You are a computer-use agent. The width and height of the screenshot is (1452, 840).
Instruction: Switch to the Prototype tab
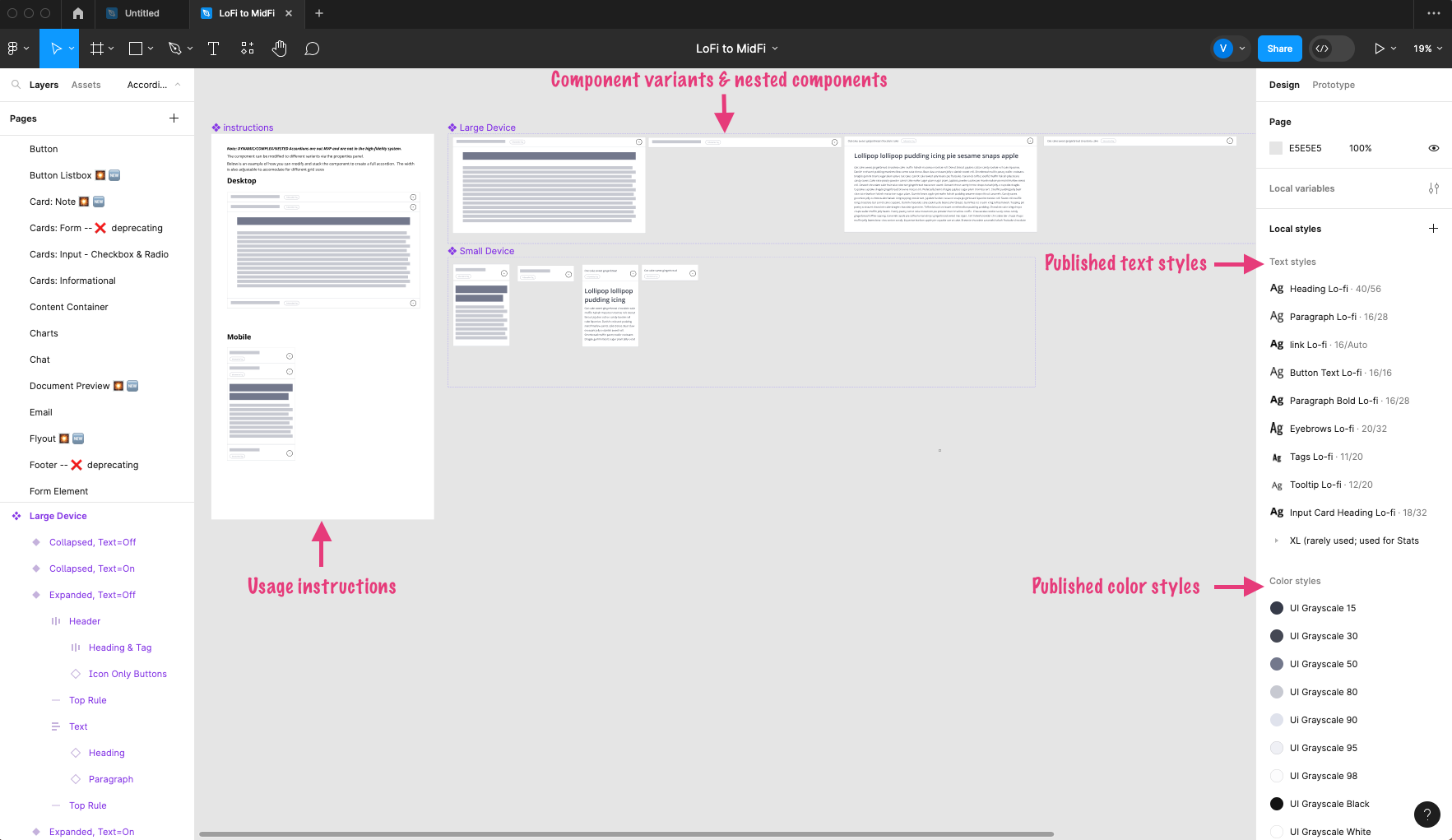click(x=1333, y=85)
